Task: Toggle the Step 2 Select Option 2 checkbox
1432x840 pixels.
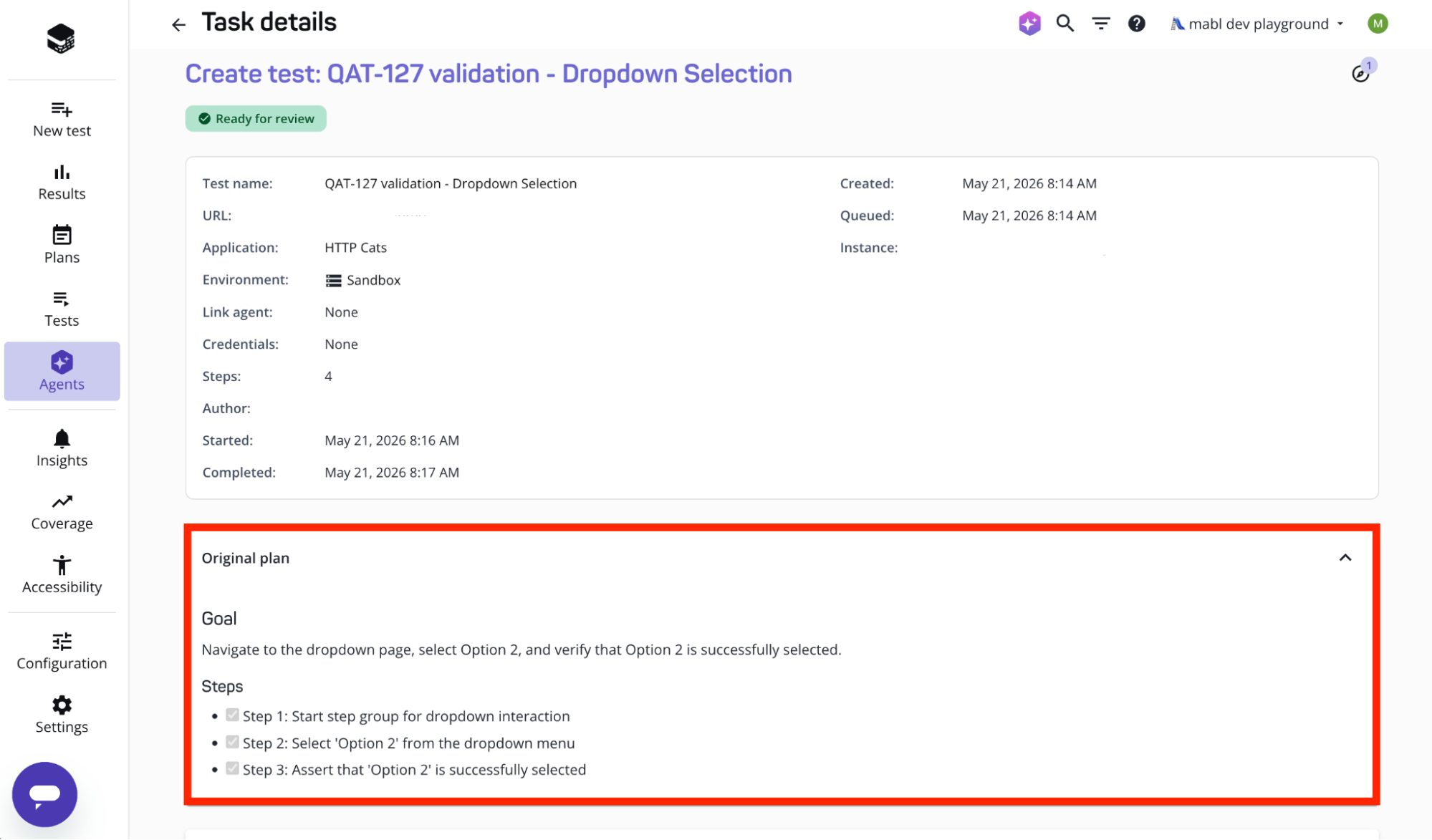Action: (x=232, y=742)
